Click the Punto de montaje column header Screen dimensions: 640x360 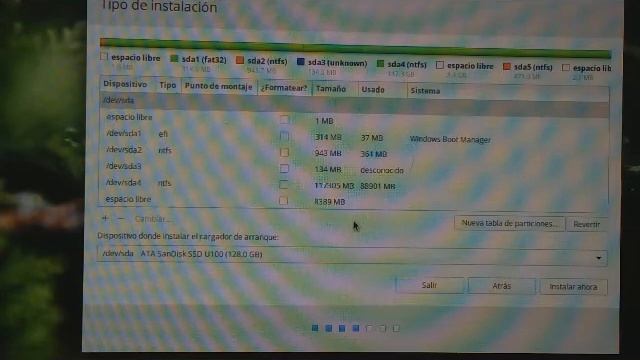pos(218,86)
